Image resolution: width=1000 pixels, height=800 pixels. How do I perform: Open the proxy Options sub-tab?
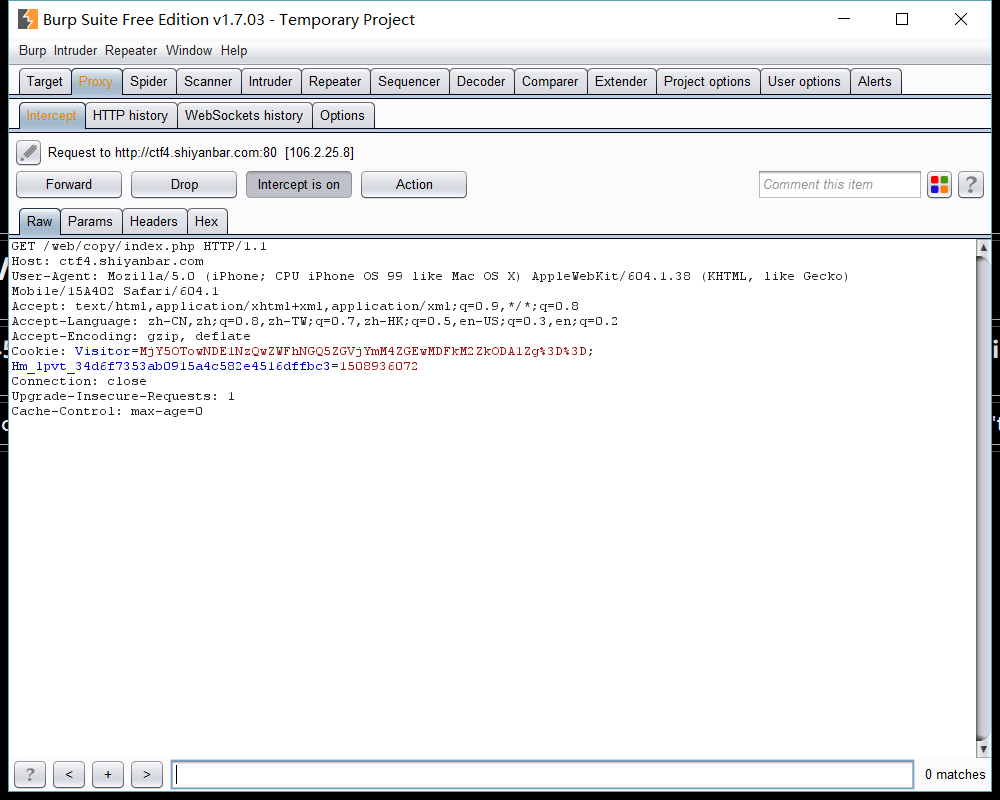[342, 115]
